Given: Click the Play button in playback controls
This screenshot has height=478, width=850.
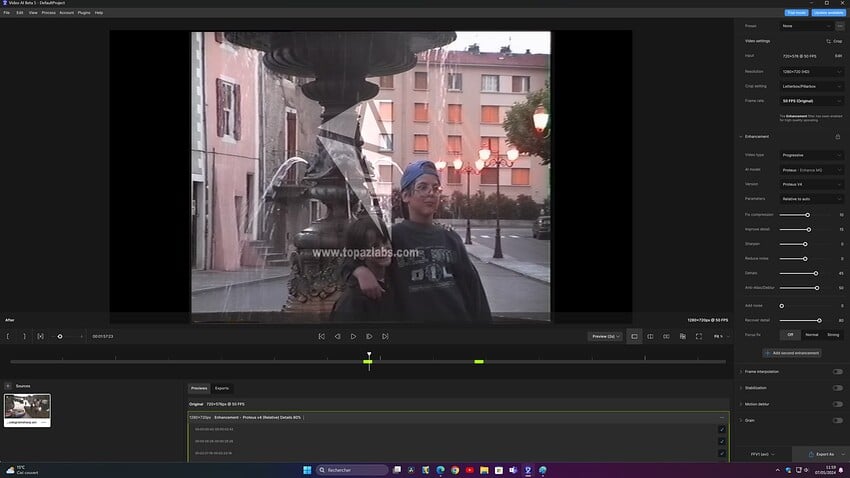Looking at the screenshot, I should 353,336.
